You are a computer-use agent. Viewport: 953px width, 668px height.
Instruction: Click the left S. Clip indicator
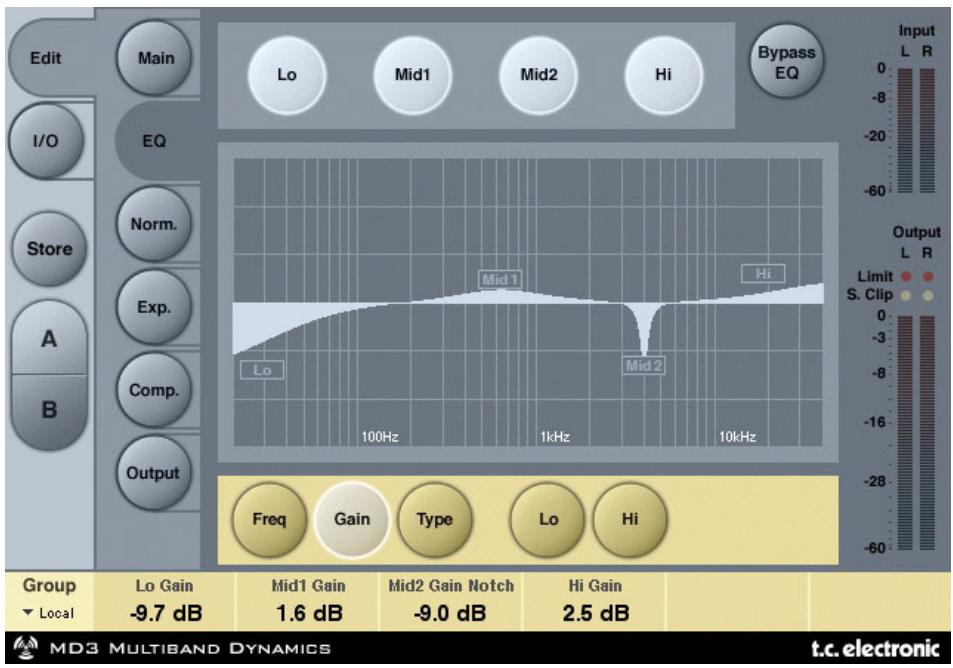[906, 296]
